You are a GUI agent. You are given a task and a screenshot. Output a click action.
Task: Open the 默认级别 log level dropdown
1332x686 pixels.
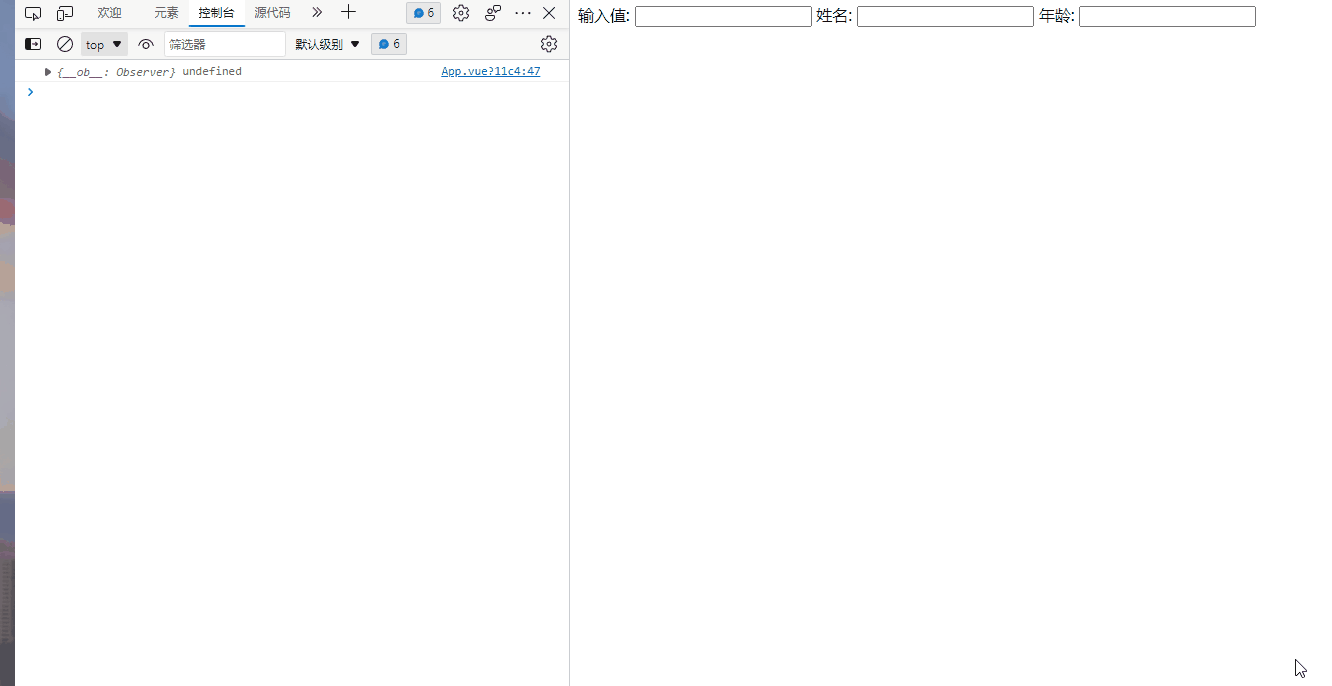pyautogui.click(x=327, y=44)
